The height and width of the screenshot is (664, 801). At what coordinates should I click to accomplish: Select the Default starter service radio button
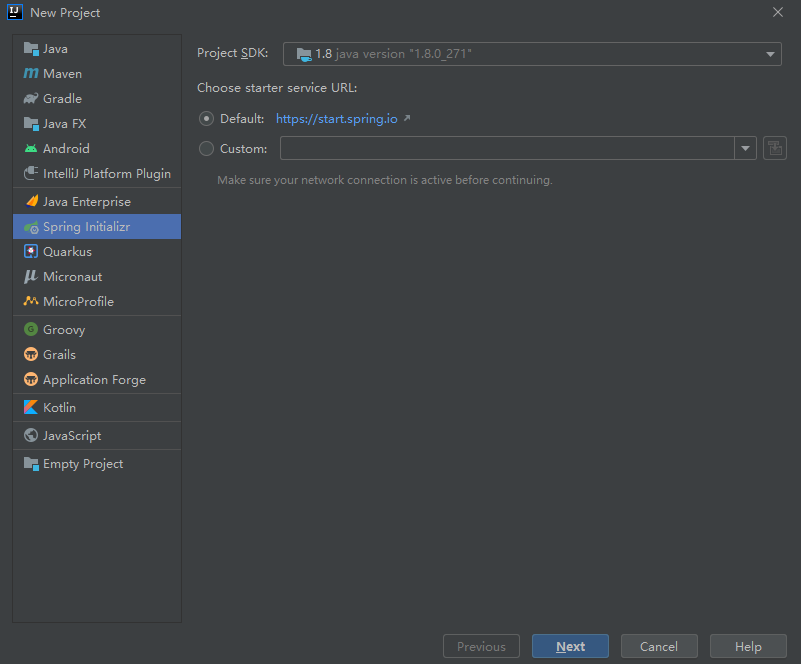pos(207,119)
